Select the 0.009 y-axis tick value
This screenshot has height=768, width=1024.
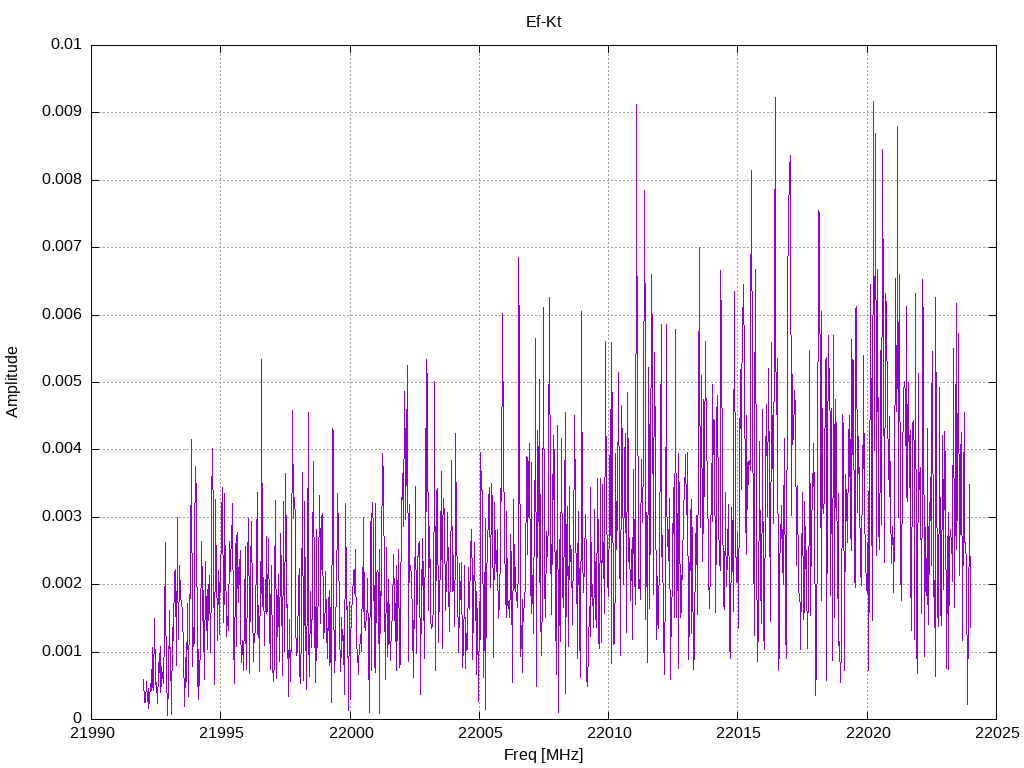pos(62,111)
